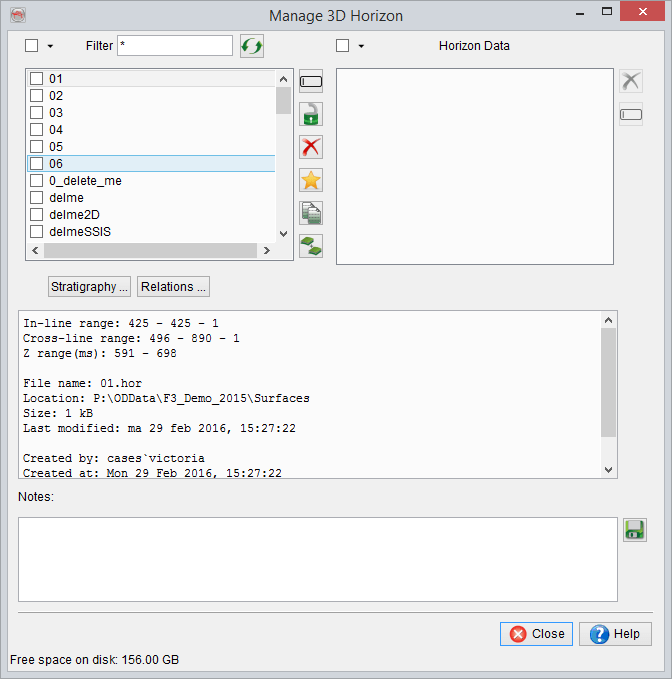Expand the Horizon Data selection dropdown arrow
Image resolution: width=672 pixels, height=679 pixels.
click(360, 46)
